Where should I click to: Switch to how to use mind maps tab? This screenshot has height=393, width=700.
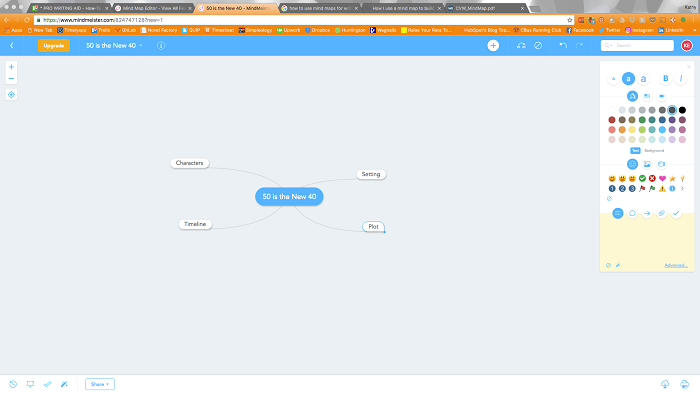coord(320,8)
